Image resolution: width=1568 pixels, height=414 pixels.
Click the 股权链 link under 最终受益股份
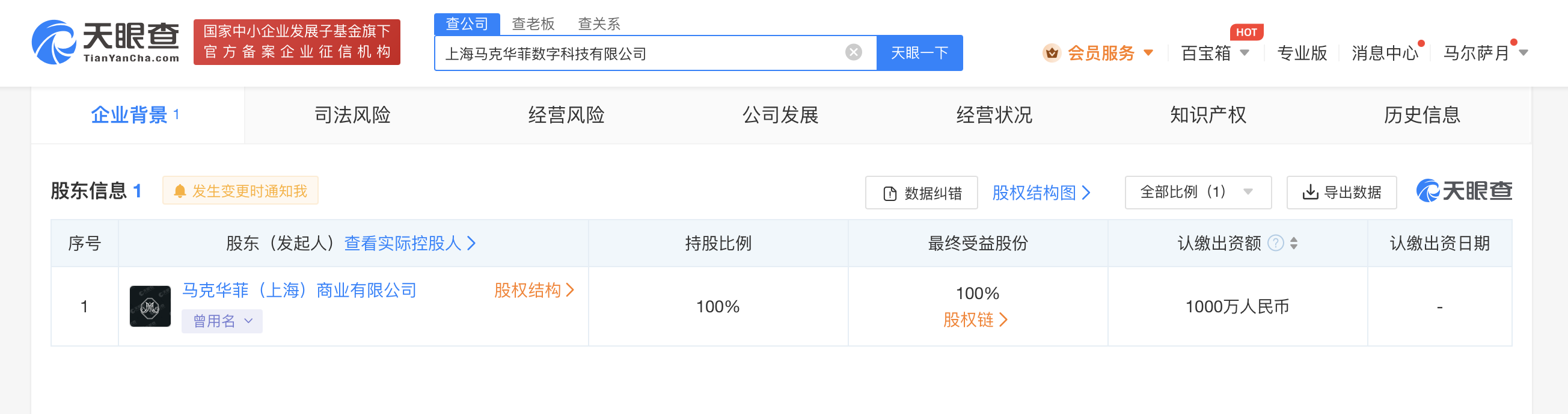pyautogui.click(x=975, y=320)
